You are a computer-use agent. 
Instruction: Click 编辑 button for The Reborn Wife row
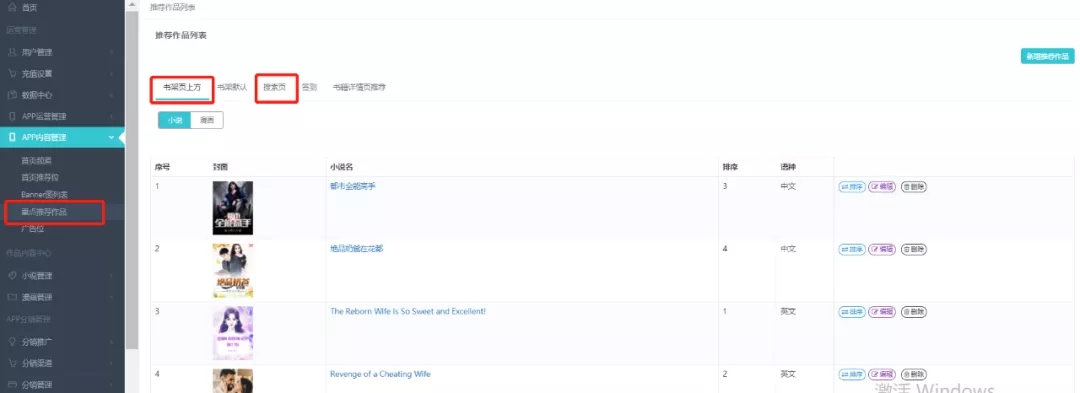tap(882, 312)
